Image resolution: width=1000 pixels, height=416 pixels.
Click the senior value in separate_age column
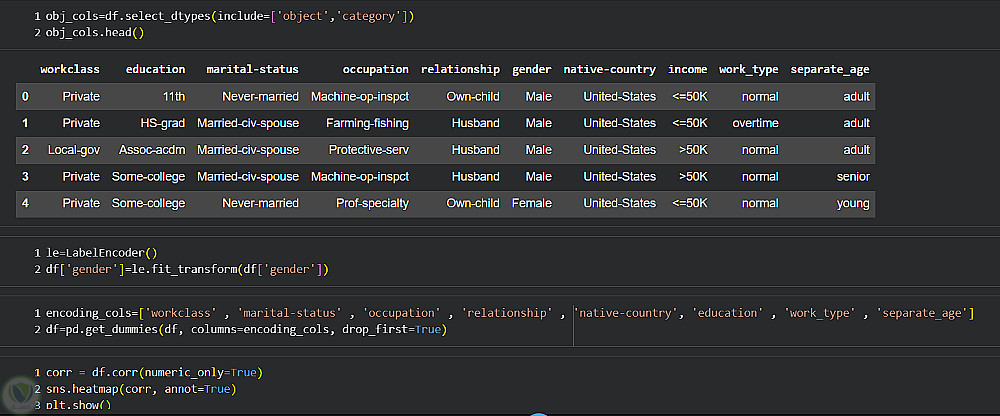pos(853,177)
